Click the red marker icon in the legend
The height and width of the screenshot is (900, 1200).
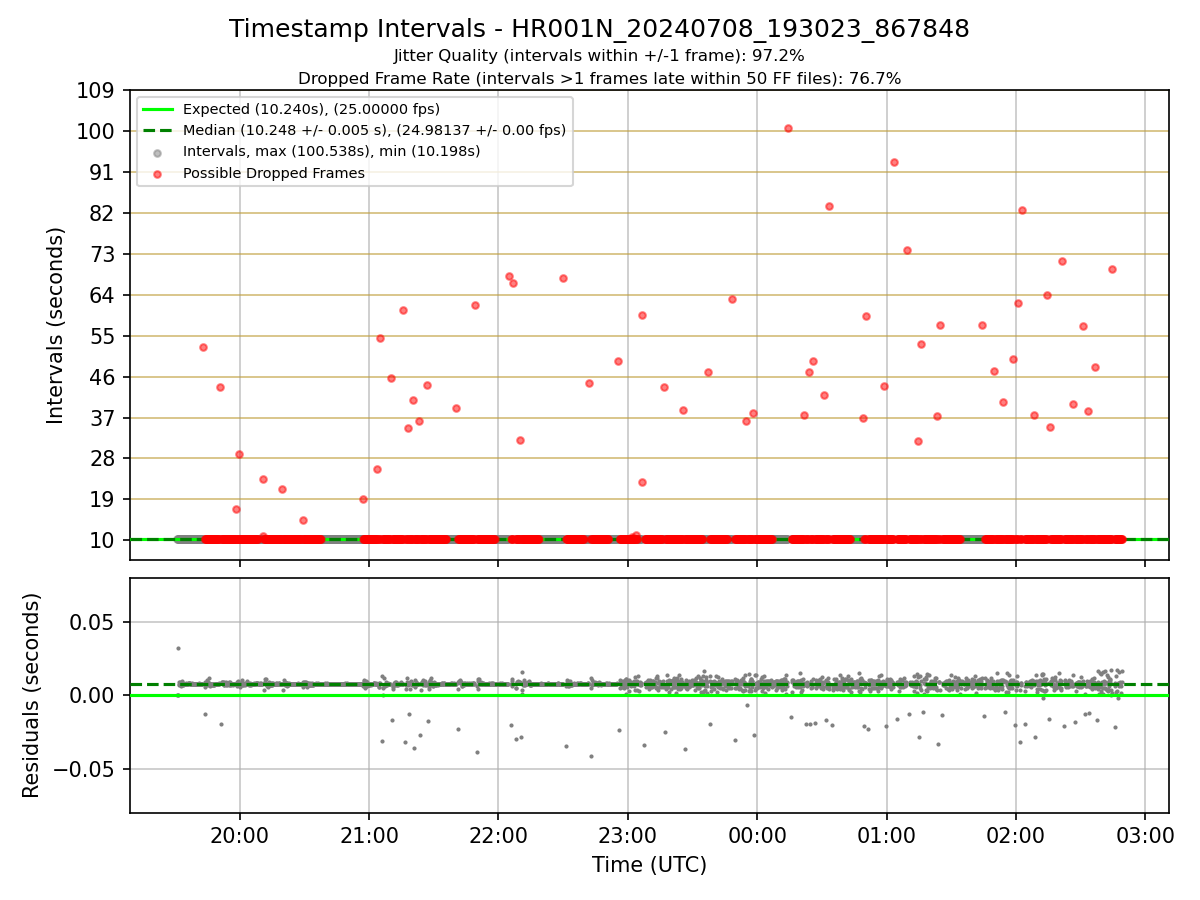pyautogui.click(x=157, y=173)
